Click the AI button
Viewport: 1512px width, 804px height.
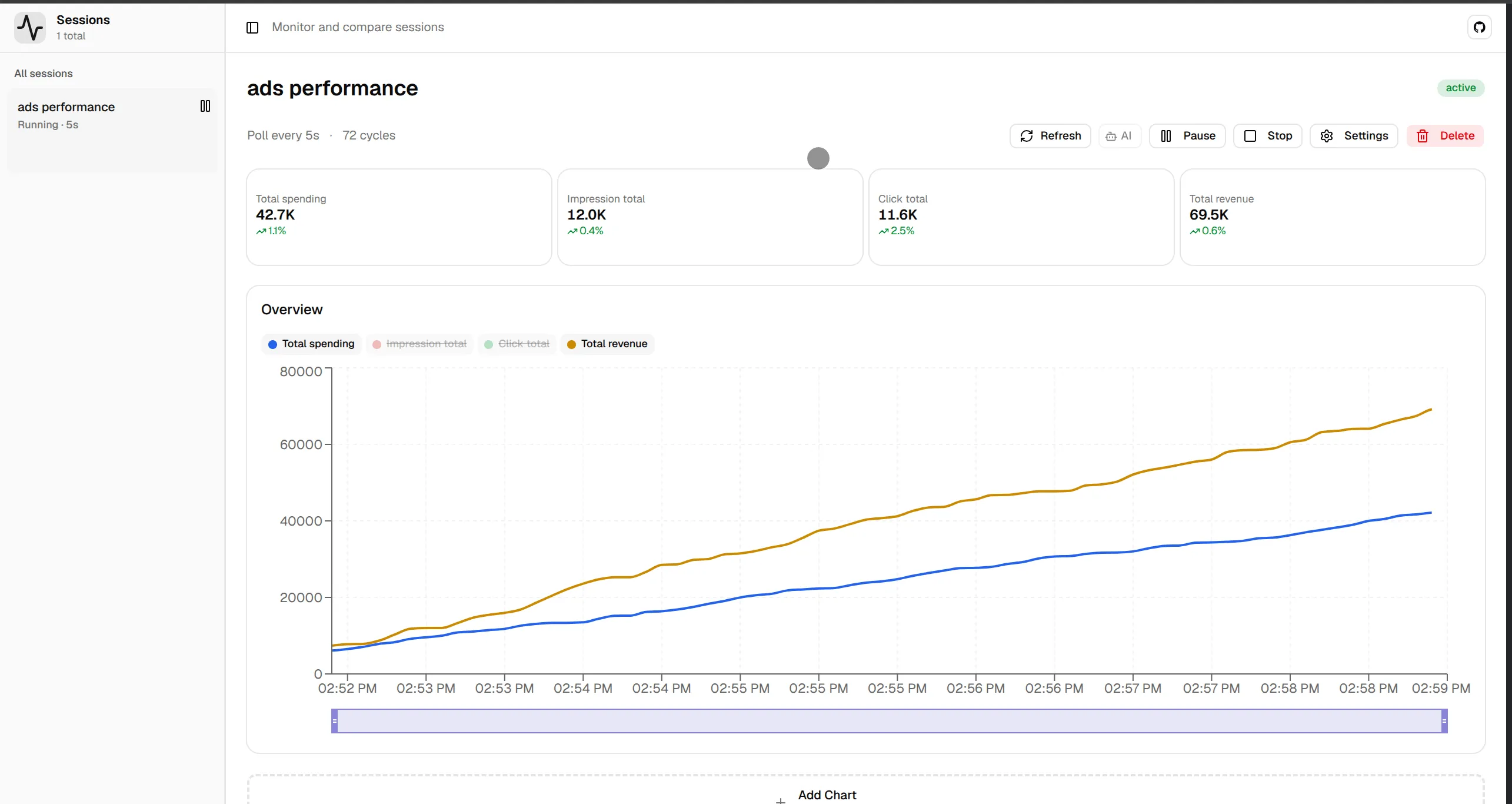1119,136
